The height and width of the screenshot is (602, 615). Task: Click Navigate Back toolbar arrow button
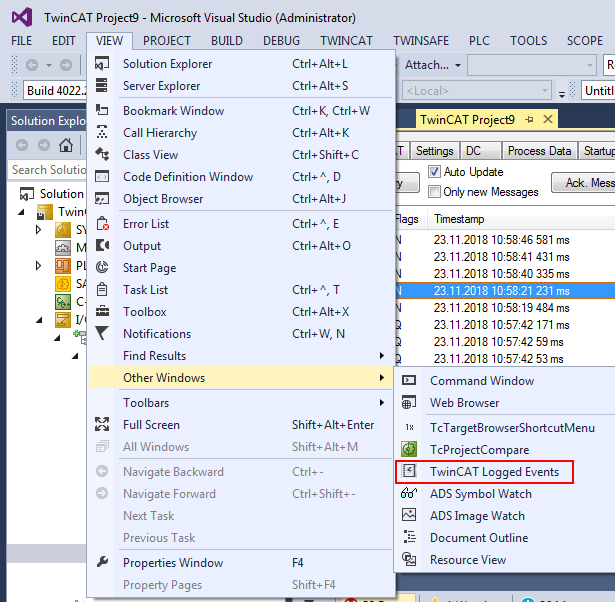(32, 65)
